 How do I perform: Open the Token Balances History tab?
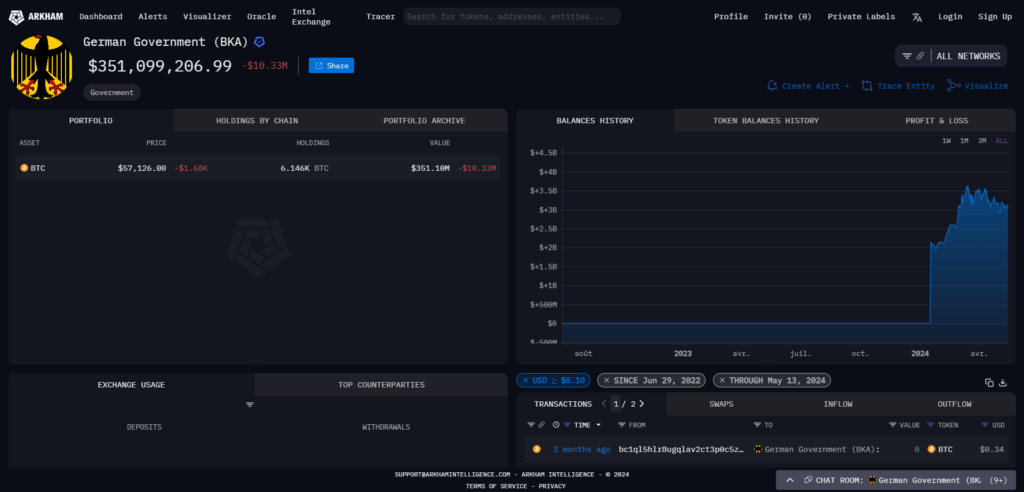(765, 121)
